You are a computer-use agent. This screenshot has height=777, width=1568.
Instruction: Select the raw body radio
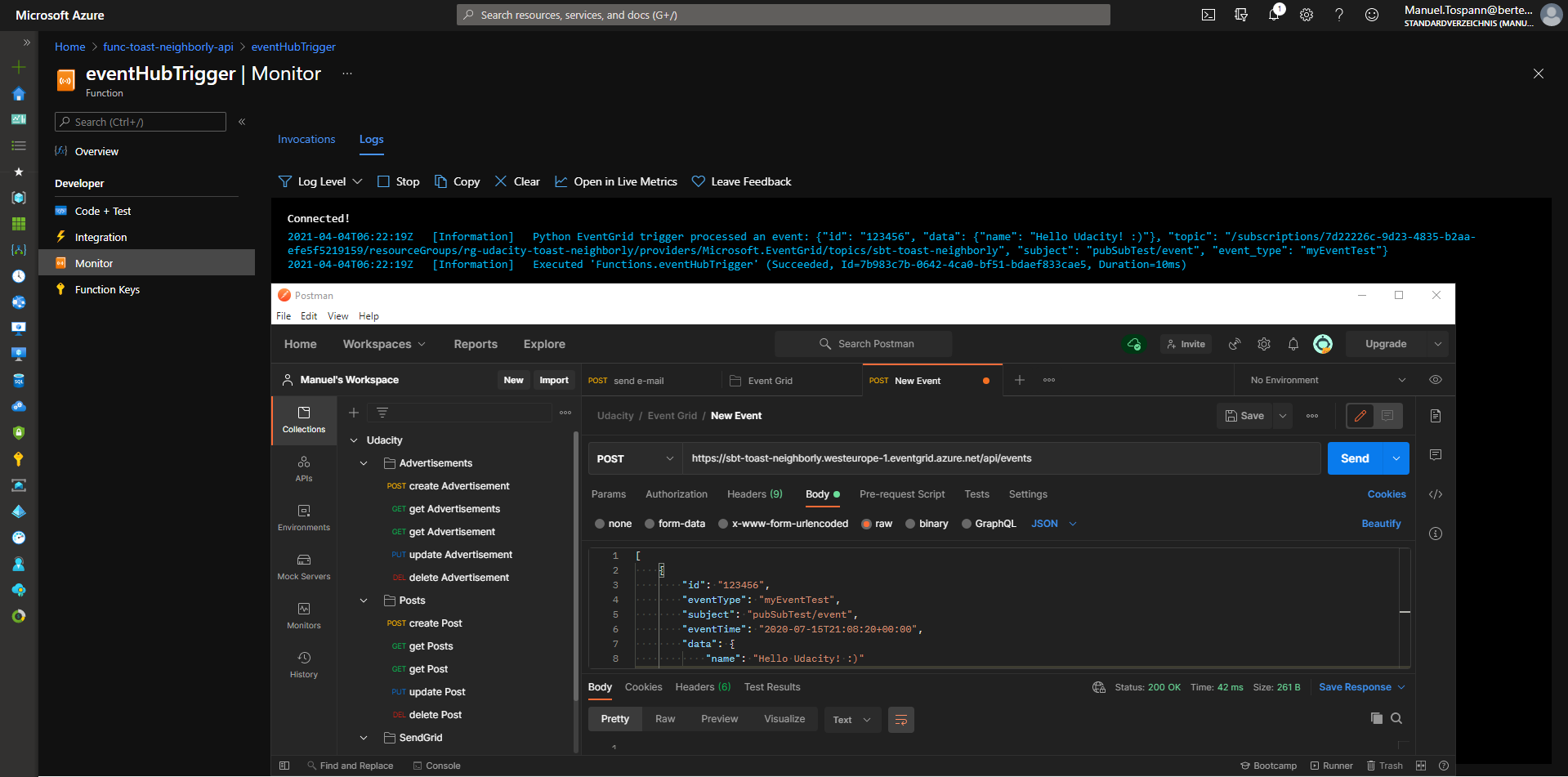tap(866, 524)
